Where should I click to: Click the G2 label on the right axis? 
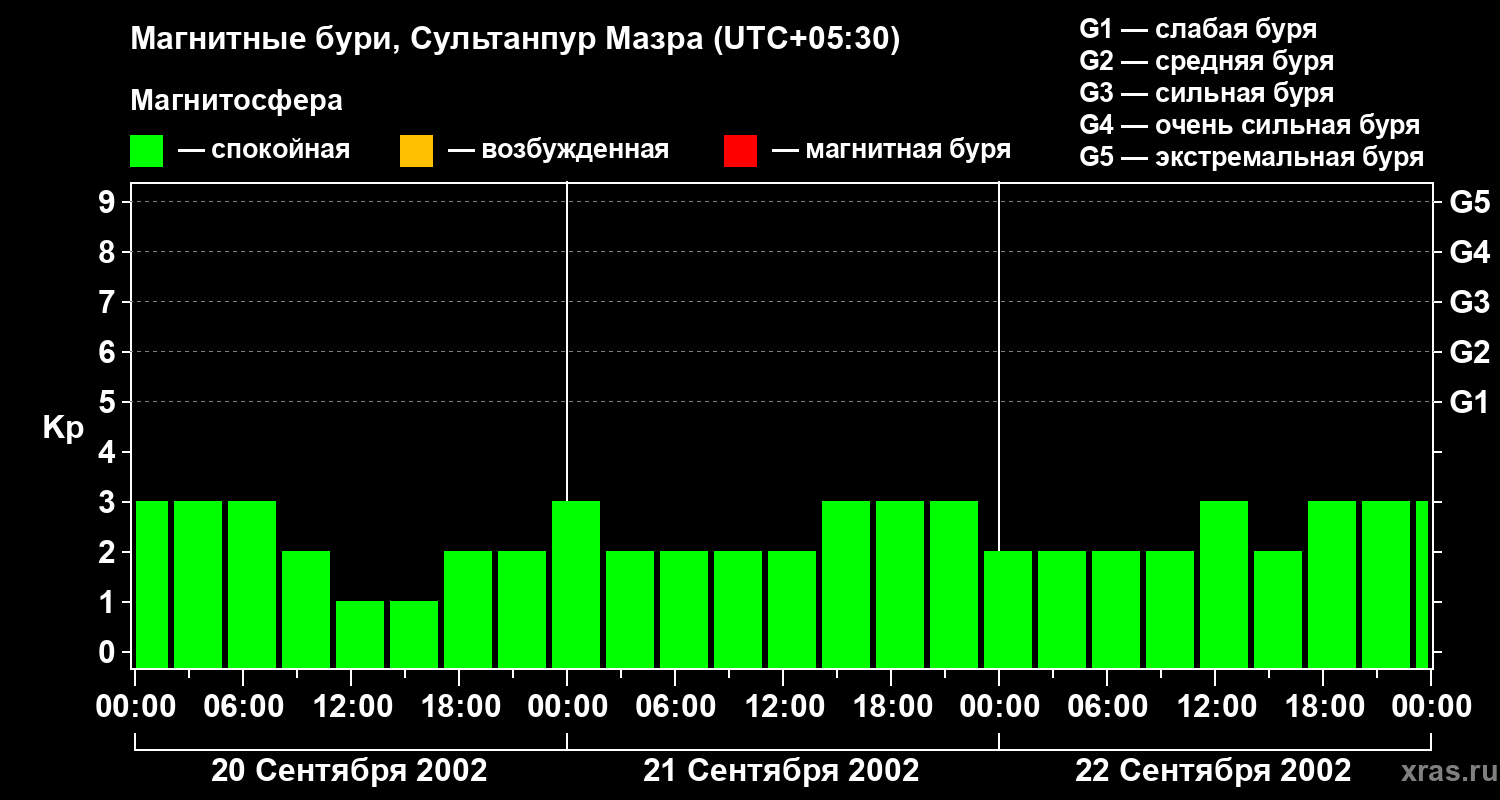[x=1469, y=353]
